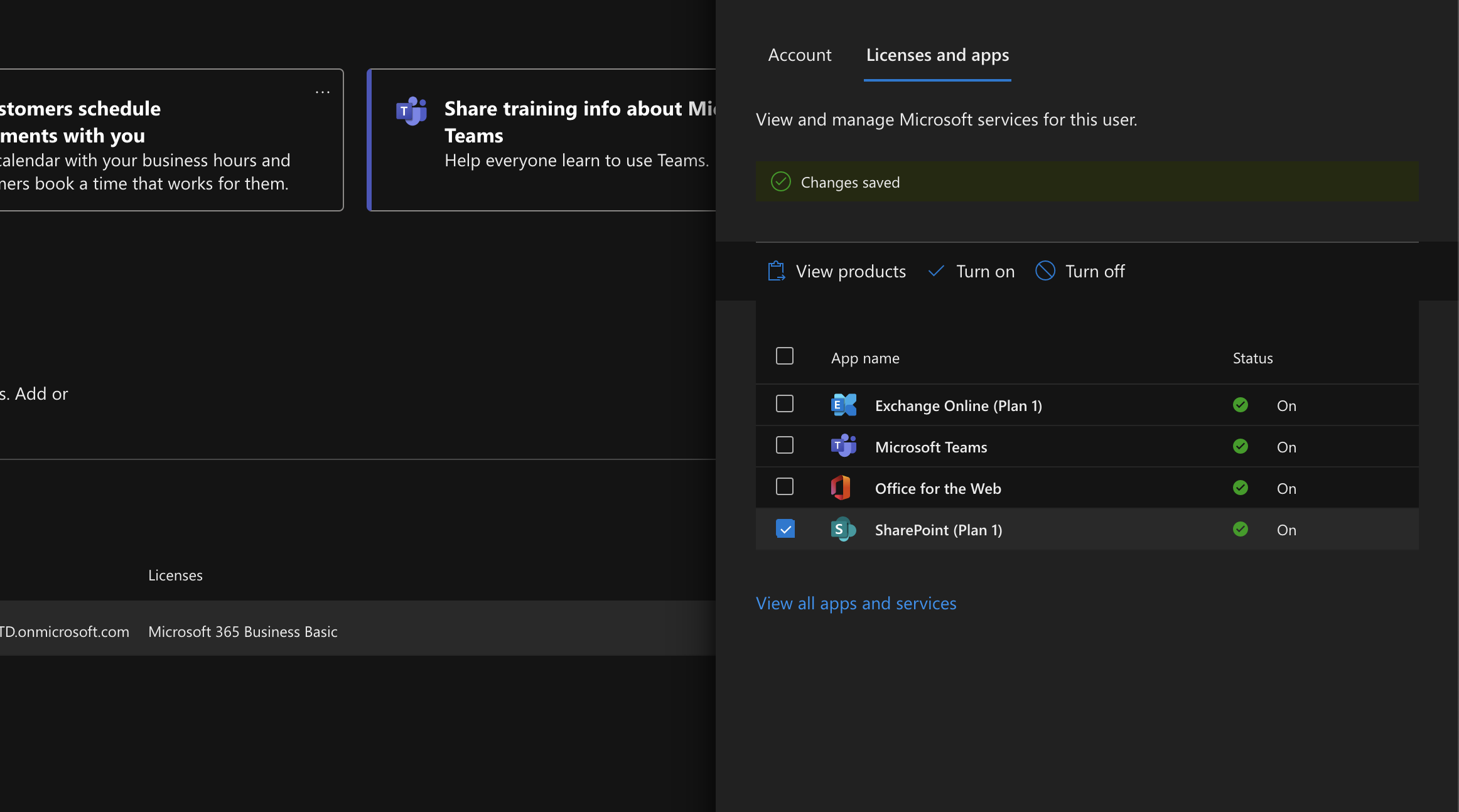Check the Exchange Online (Plan 1) checkbox
Screen dimensions: 1459x812
click(785, 403)
